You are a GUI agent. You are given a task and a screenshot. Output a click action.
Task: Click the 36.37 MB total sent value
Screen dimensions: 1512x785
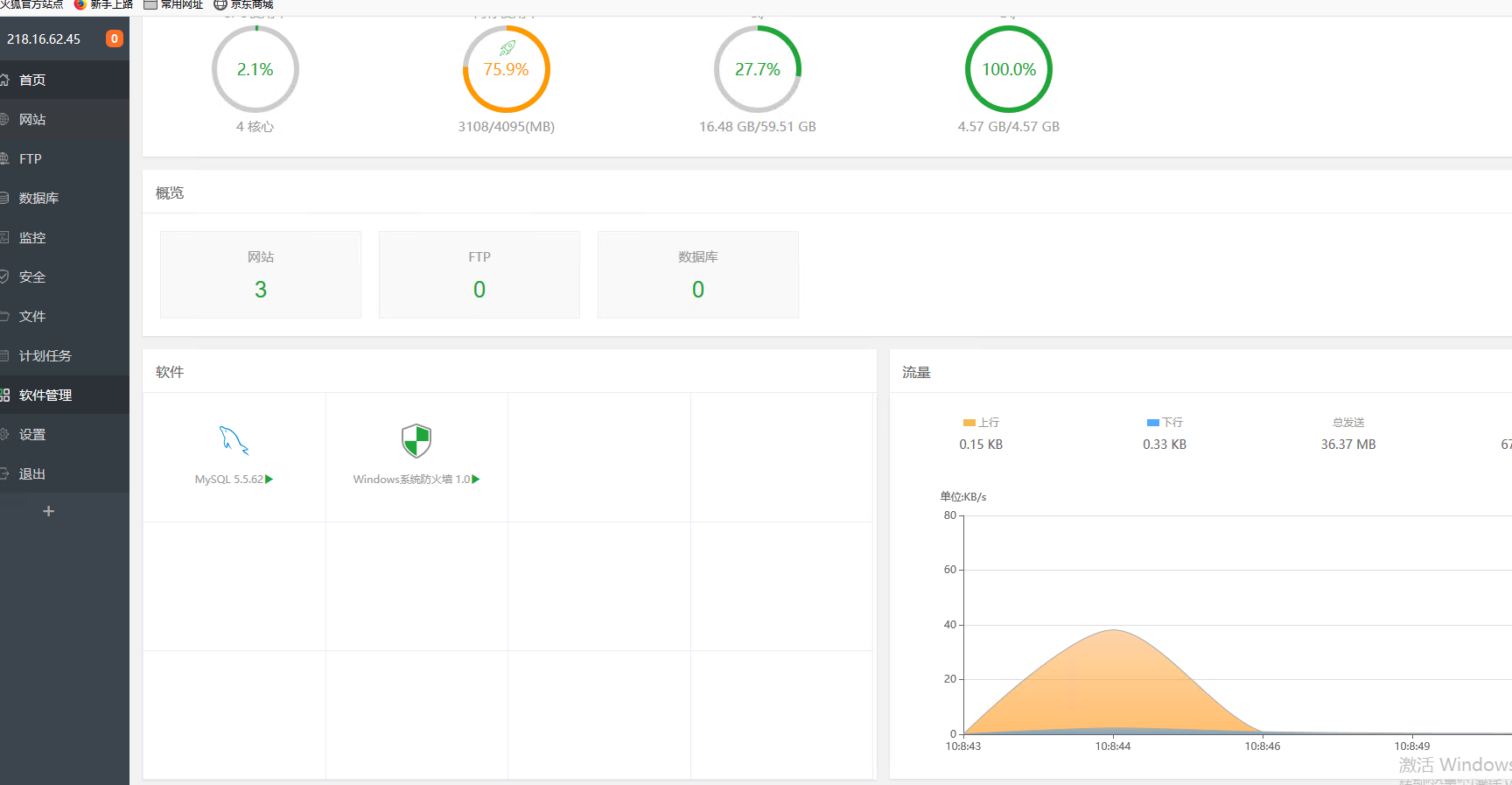[1348, 445]
